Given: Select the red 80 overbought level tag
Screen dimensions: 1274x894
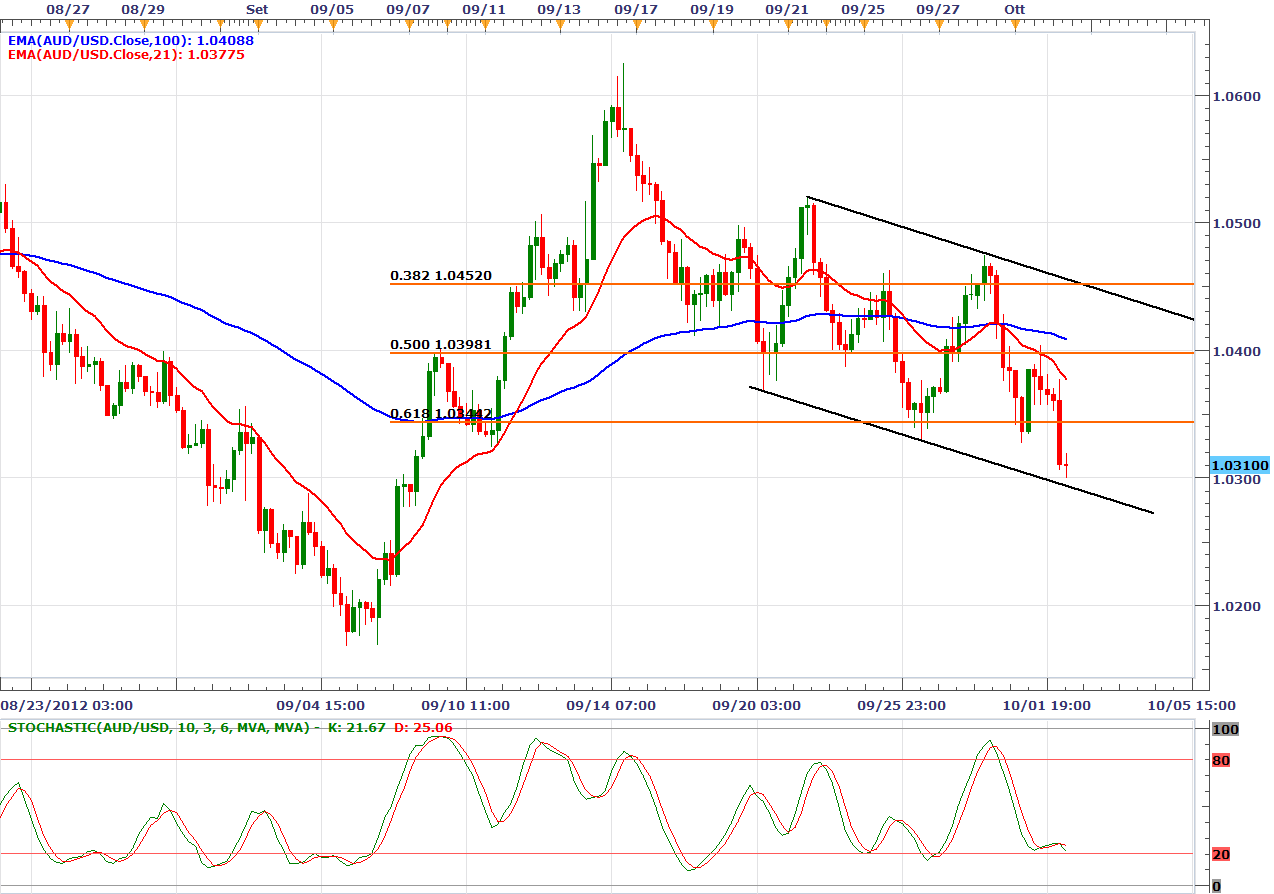Looking at the screenshot, I should click(1220, 761).
